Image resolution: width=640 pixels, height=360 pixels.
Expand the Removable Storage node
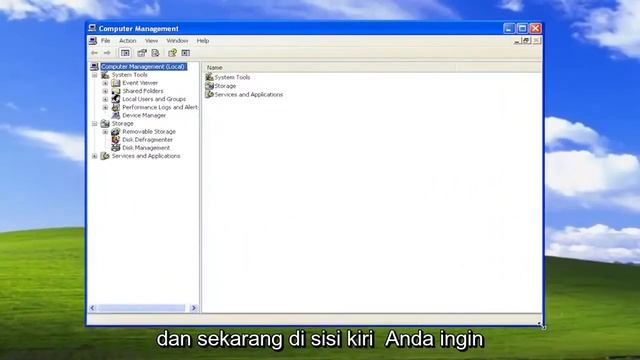105,132
